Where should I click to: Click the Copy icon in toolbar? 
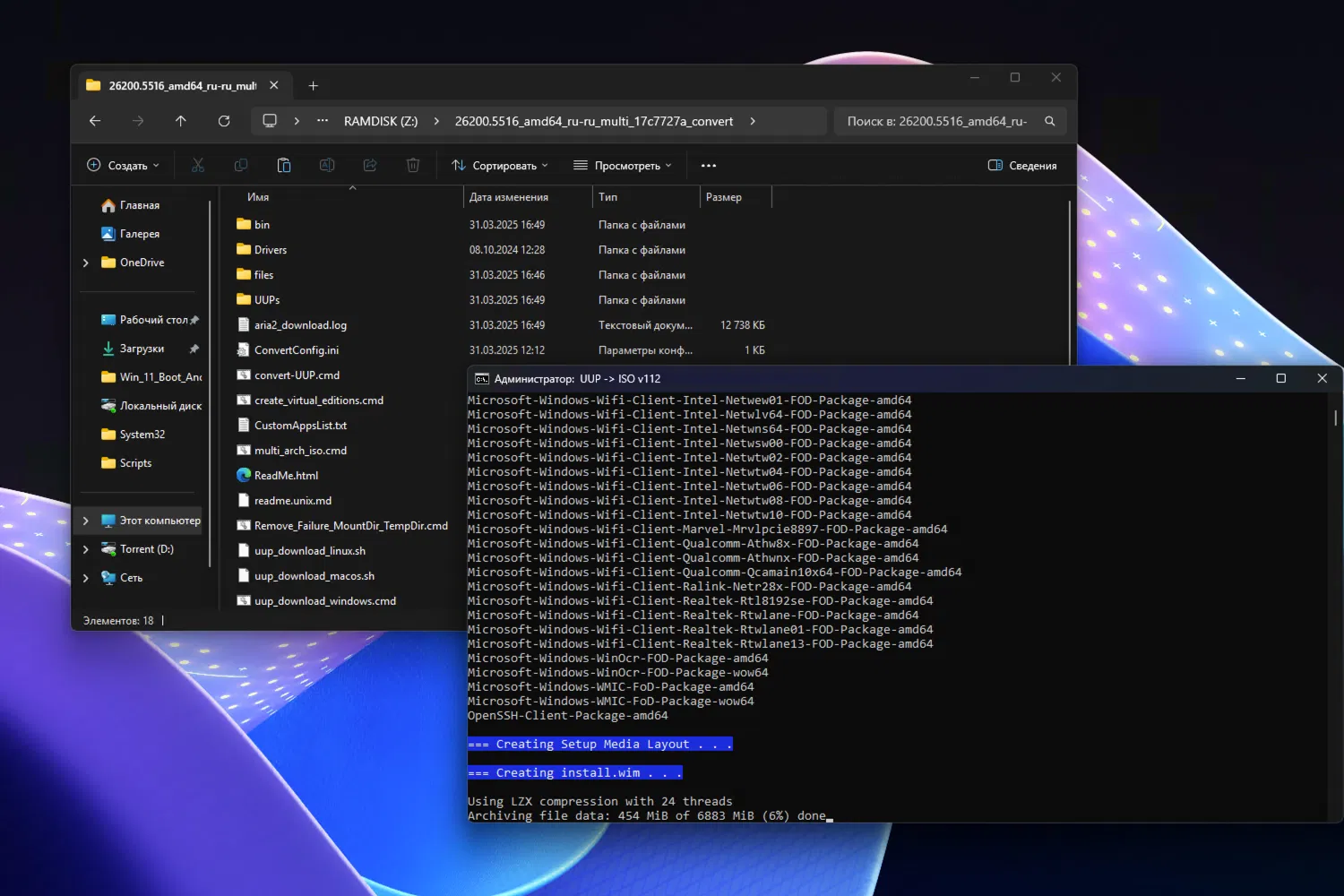coord(241,165)
